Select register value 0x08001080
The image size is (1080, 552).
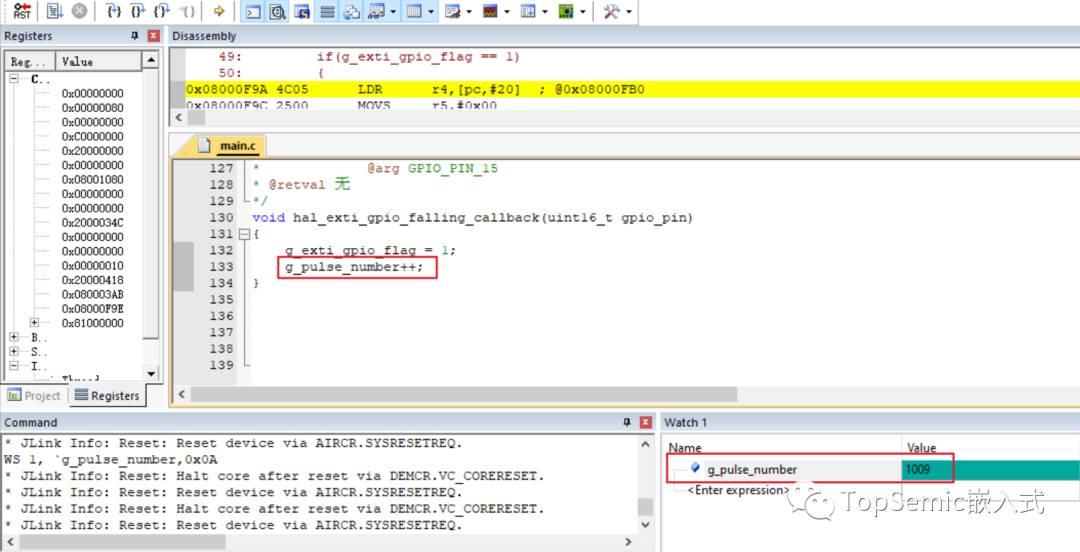click(x=92, y=179)
